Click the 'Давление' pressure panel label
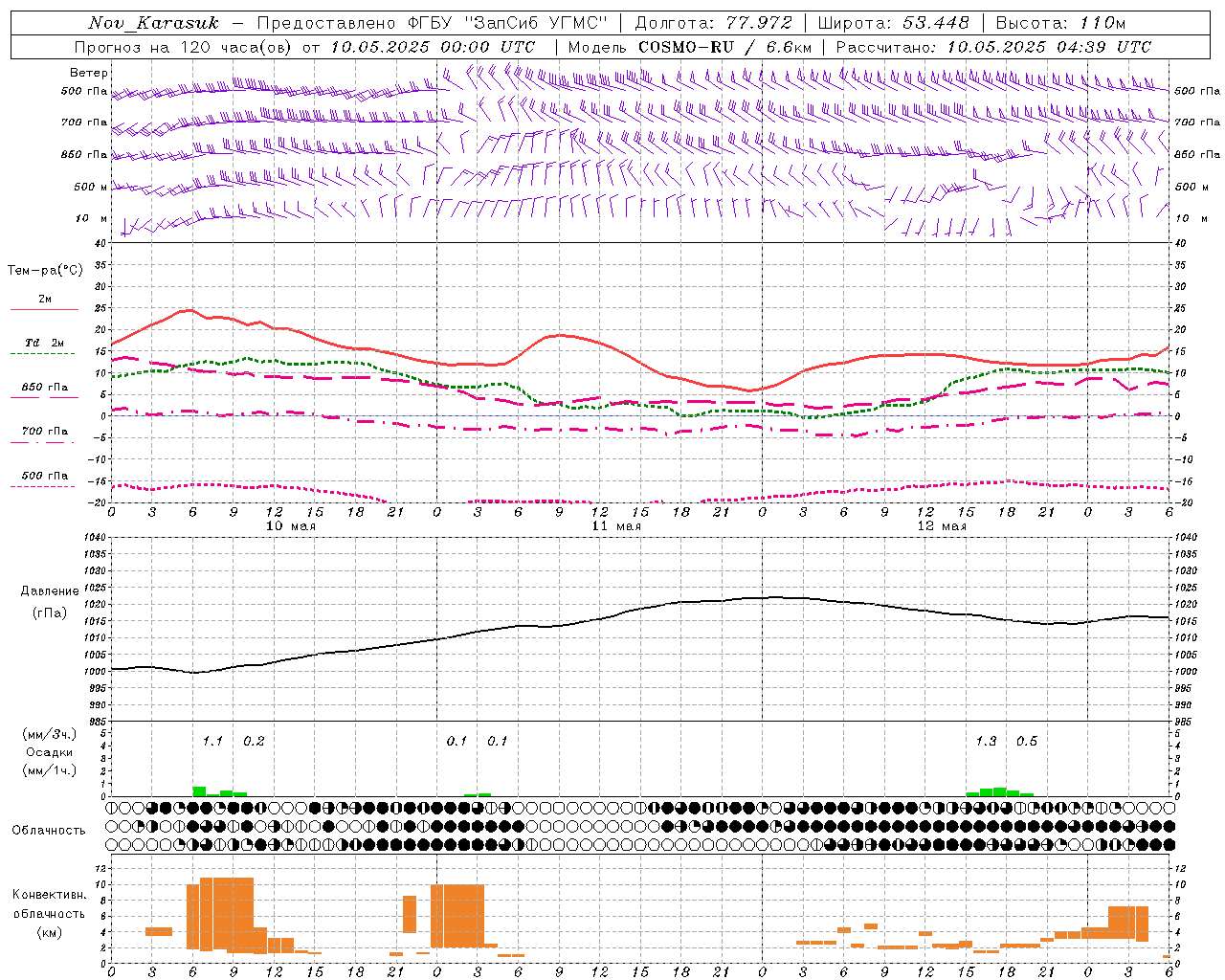 tap(48, 591)
